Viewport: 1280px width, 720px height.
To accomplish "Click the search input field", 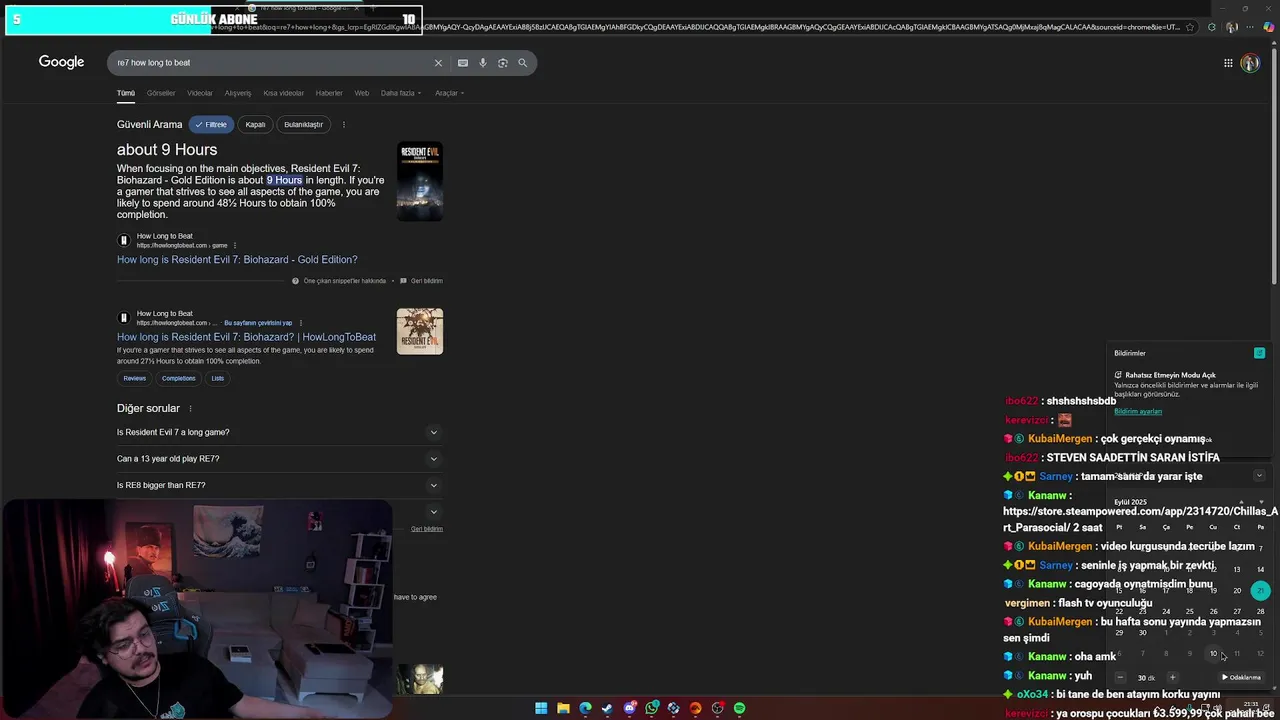I will (270, 63).
